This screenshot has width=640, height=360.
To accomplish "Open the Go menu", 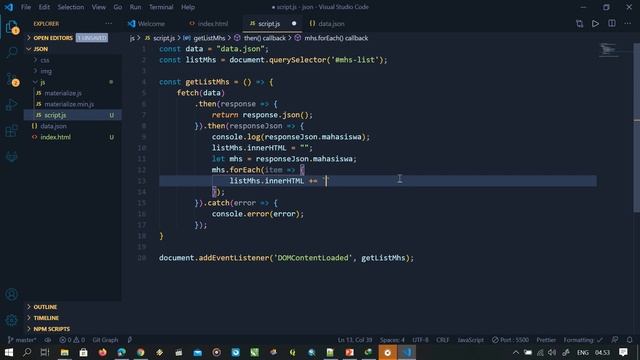I will [118, 7].
